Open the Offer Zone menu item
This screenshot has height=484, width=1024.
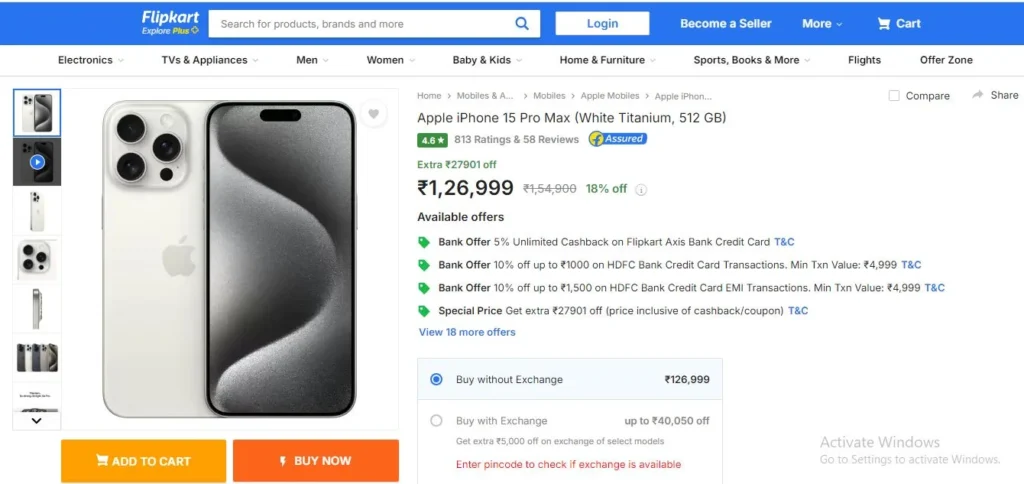point(946,60)
